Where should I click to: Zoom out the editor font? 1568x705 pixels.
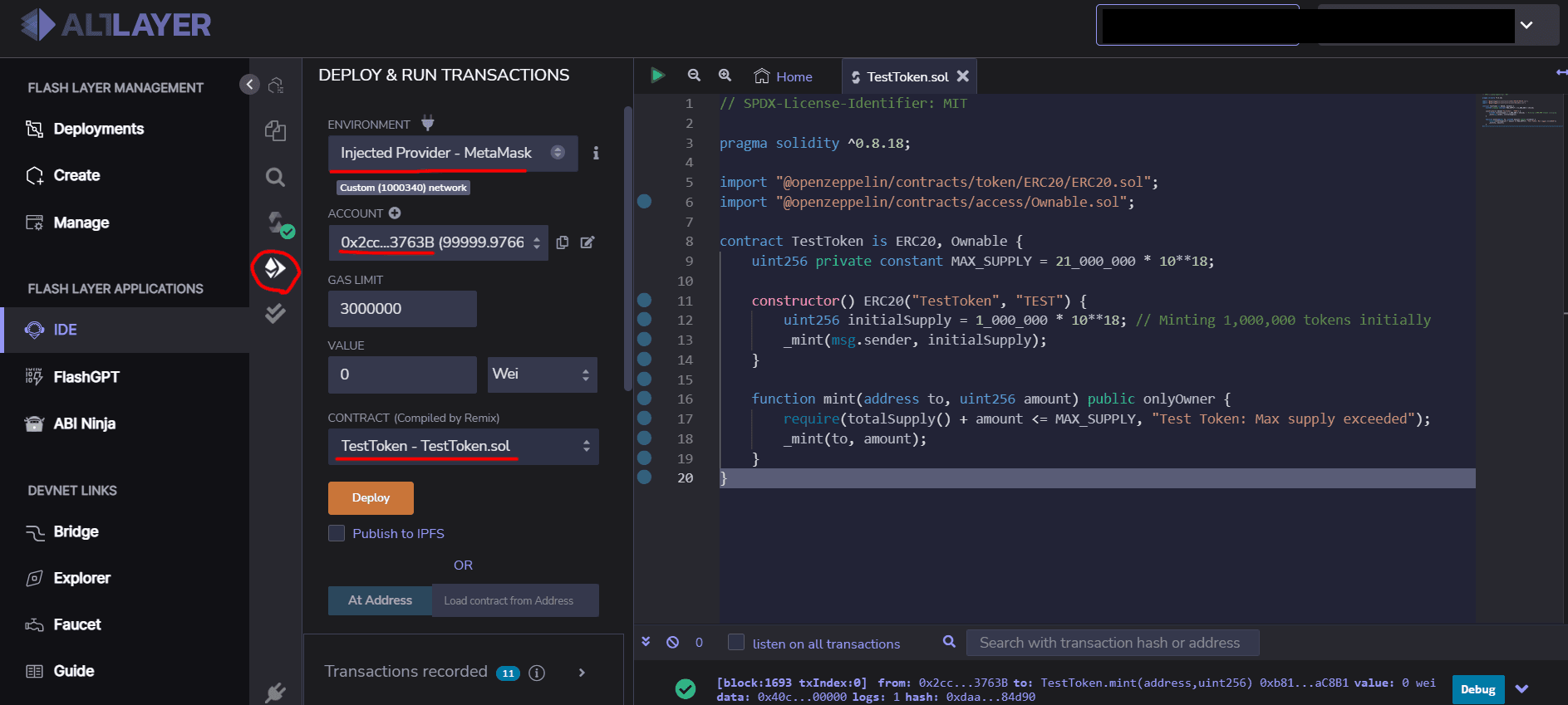694,76
